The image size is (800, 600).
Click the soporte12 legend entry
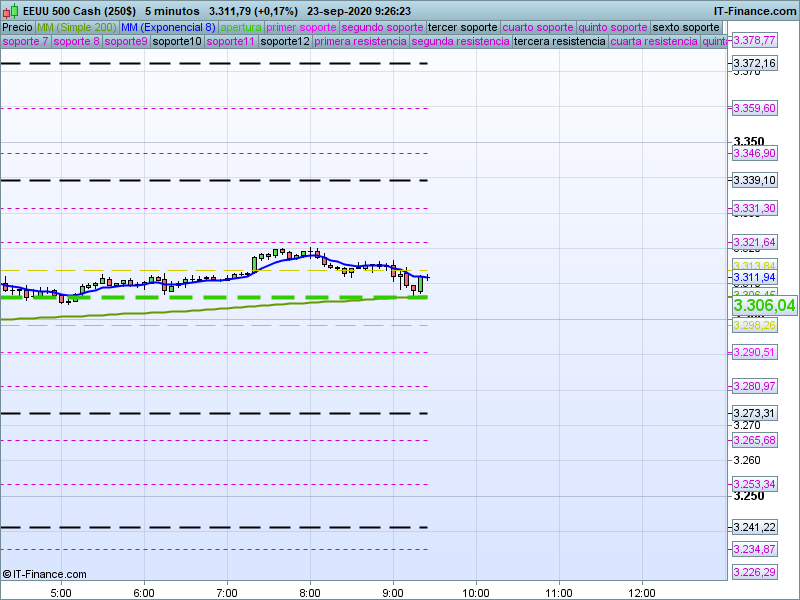[x=285, y=42]
